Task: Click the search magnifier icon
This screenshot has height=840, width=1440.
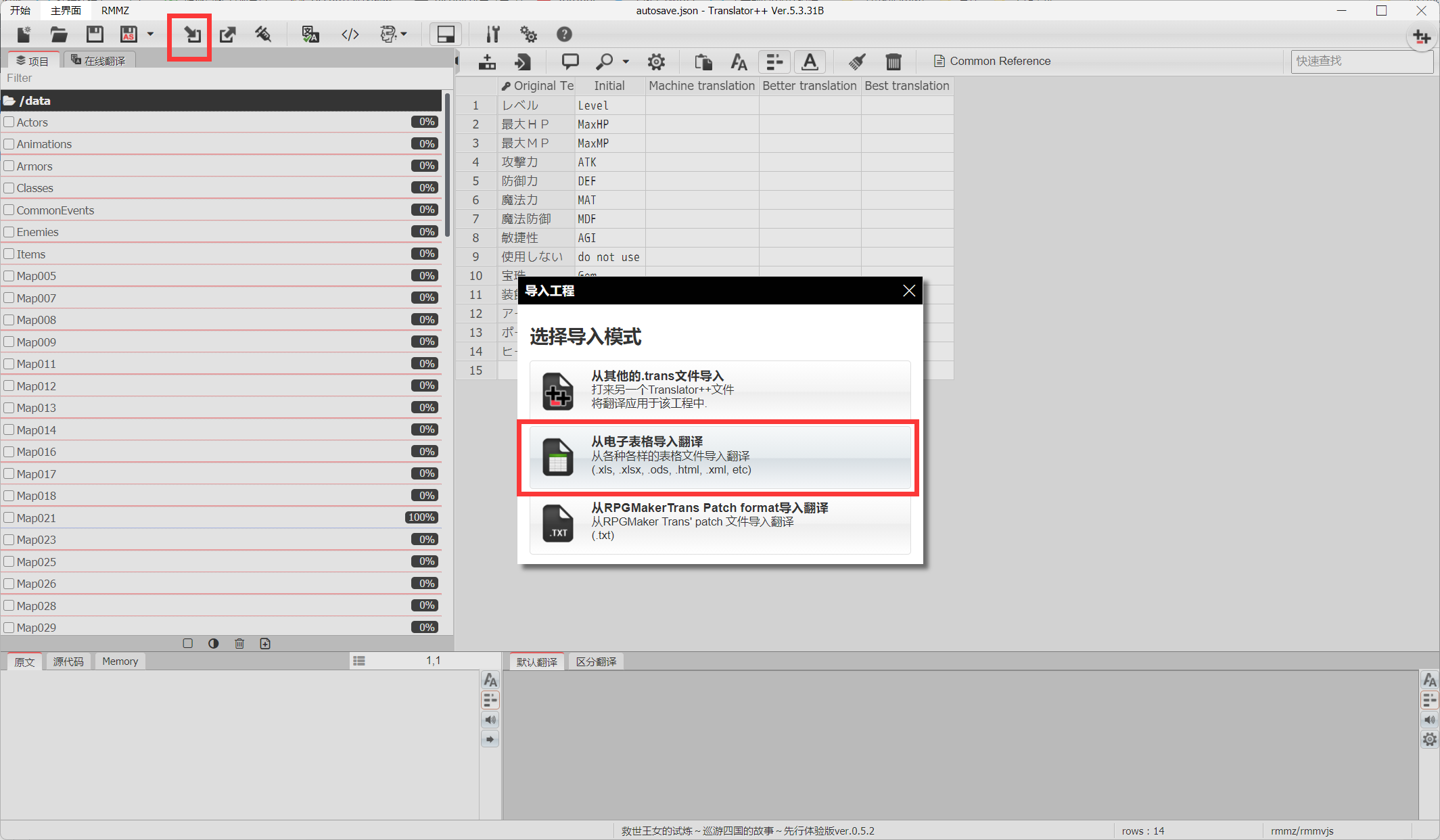Action: pyautogui.click(x=604, y=62)
